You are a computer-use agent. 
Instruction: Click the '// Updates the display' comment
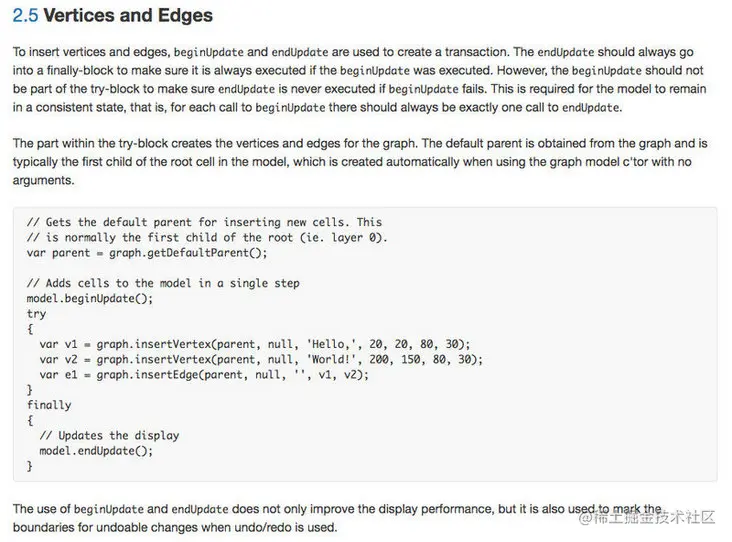click(x=109, y=435)
